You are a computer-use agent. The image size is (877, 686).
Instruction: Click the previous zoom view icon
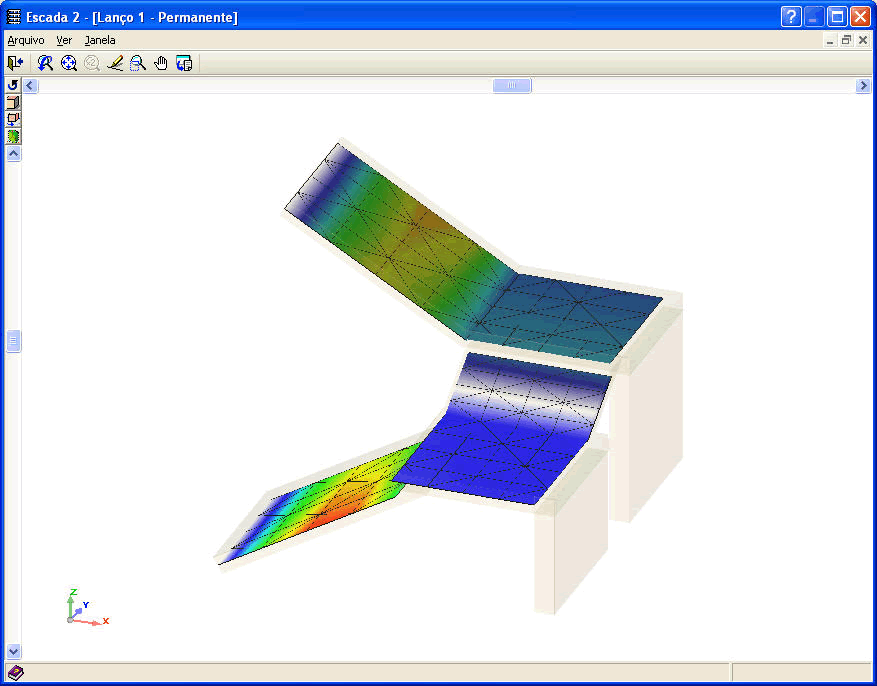pos(45,63)
